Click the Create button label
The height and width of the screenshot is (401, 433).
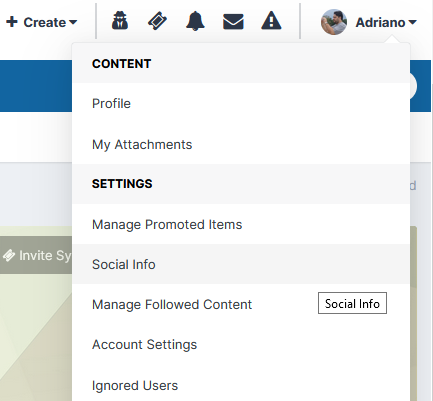coord(45,23)
